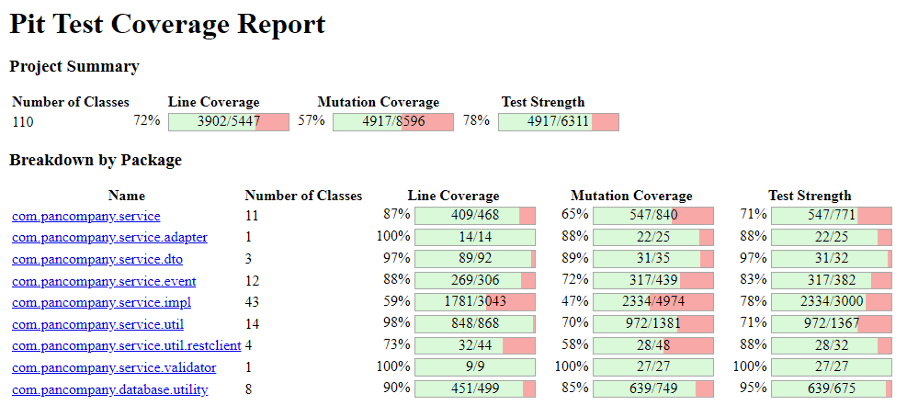Viewport: 908px width, 406px height.
Task: Click the '47%' mutation coverage for service.impl
Action: (x=575, y=301)
